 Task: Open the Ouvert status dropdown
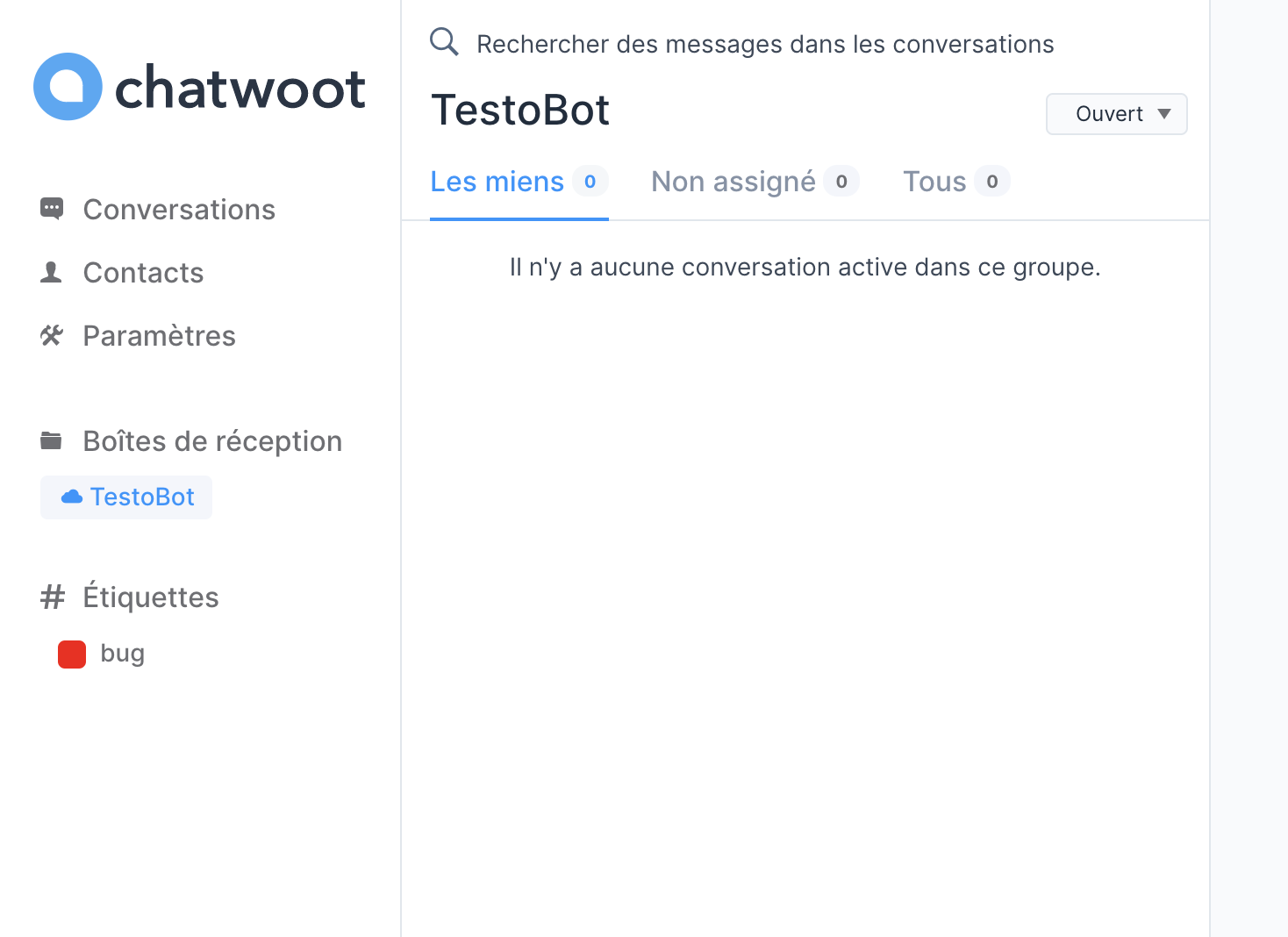tap(1116, 114)
